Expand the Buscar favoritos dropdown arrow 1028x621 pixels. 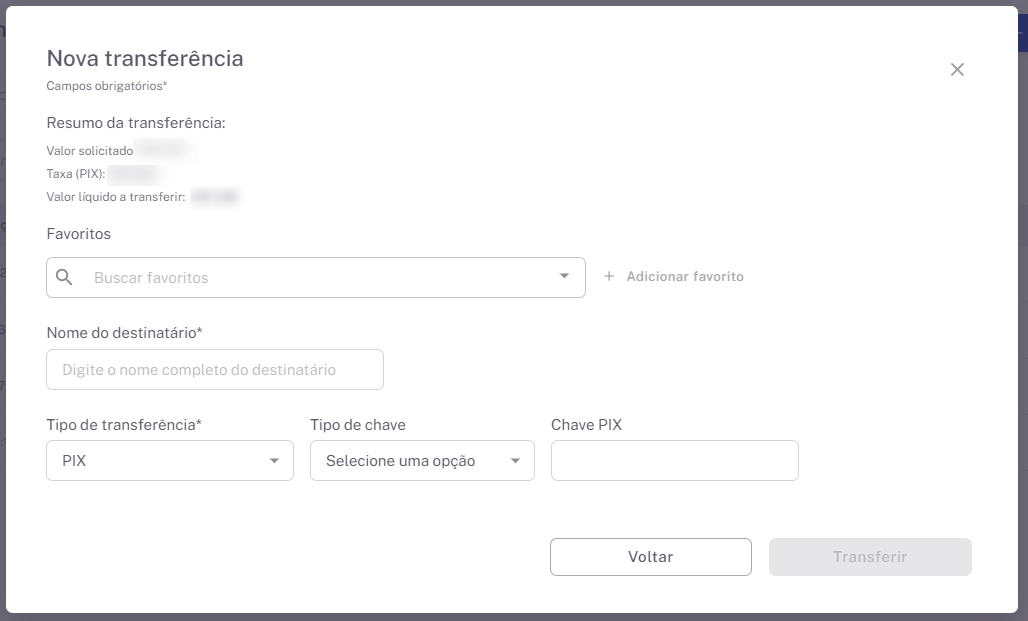(564, 277)
